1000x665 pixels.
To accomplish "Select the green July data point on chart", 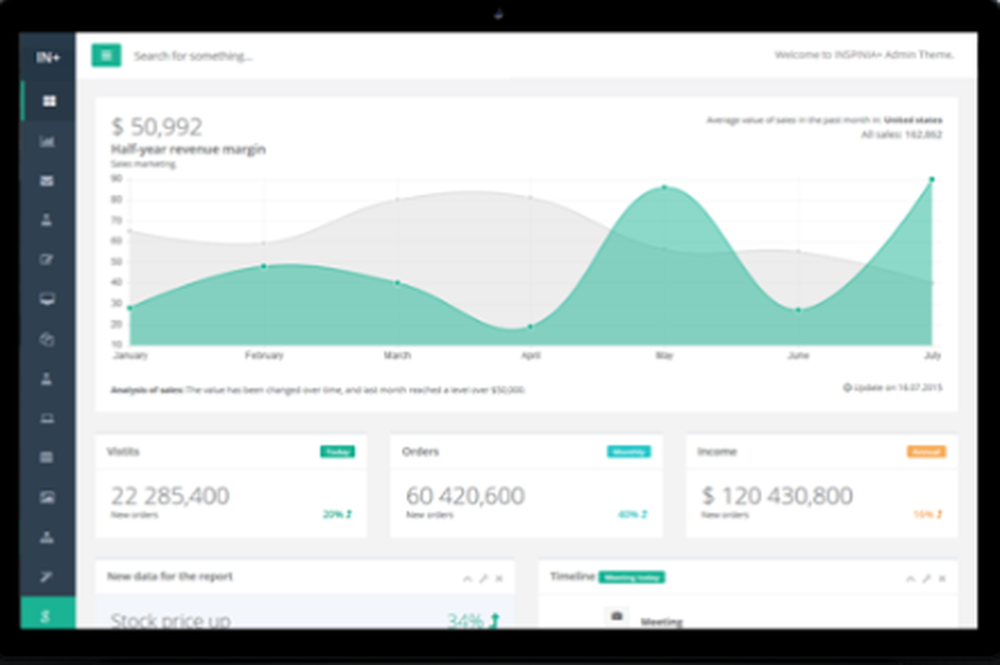I will coord(932,180).
